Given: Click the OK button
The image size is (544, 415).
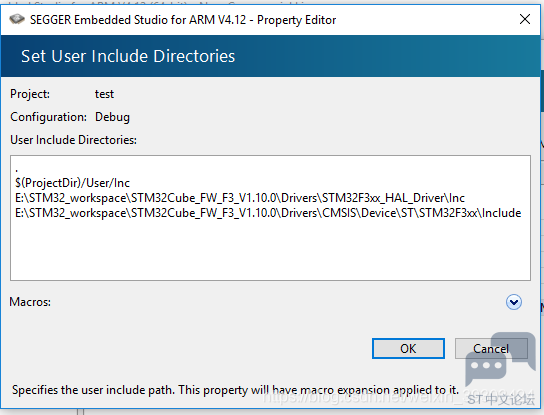Looking at the screenshot, I should click(x=408, y=348).
